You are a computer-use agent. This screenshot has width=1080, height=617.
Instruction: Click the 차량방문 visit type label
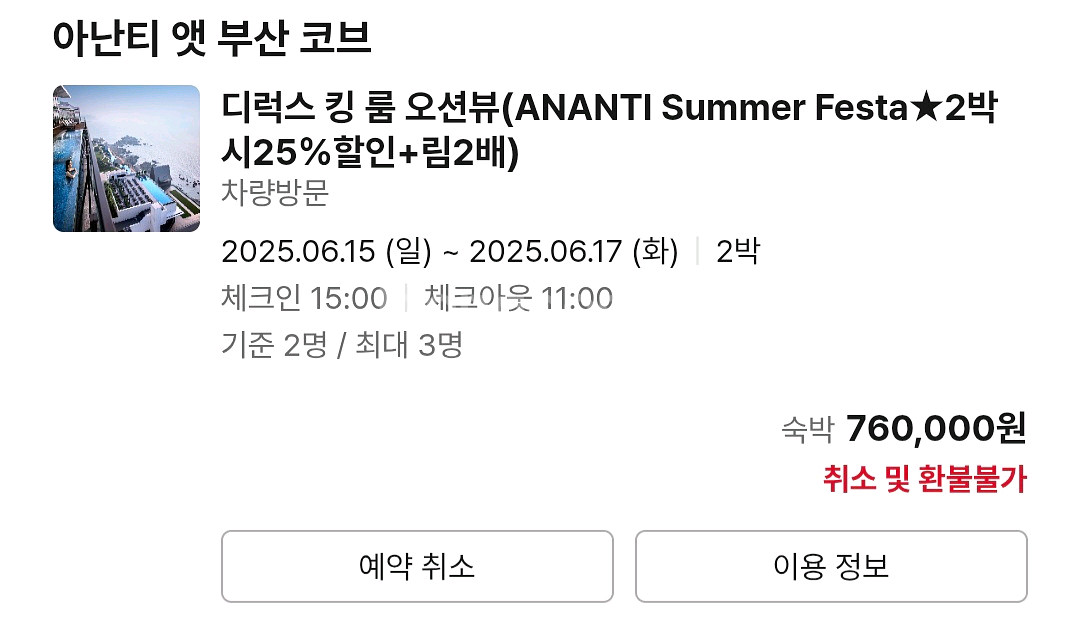(x=275, y=192)
